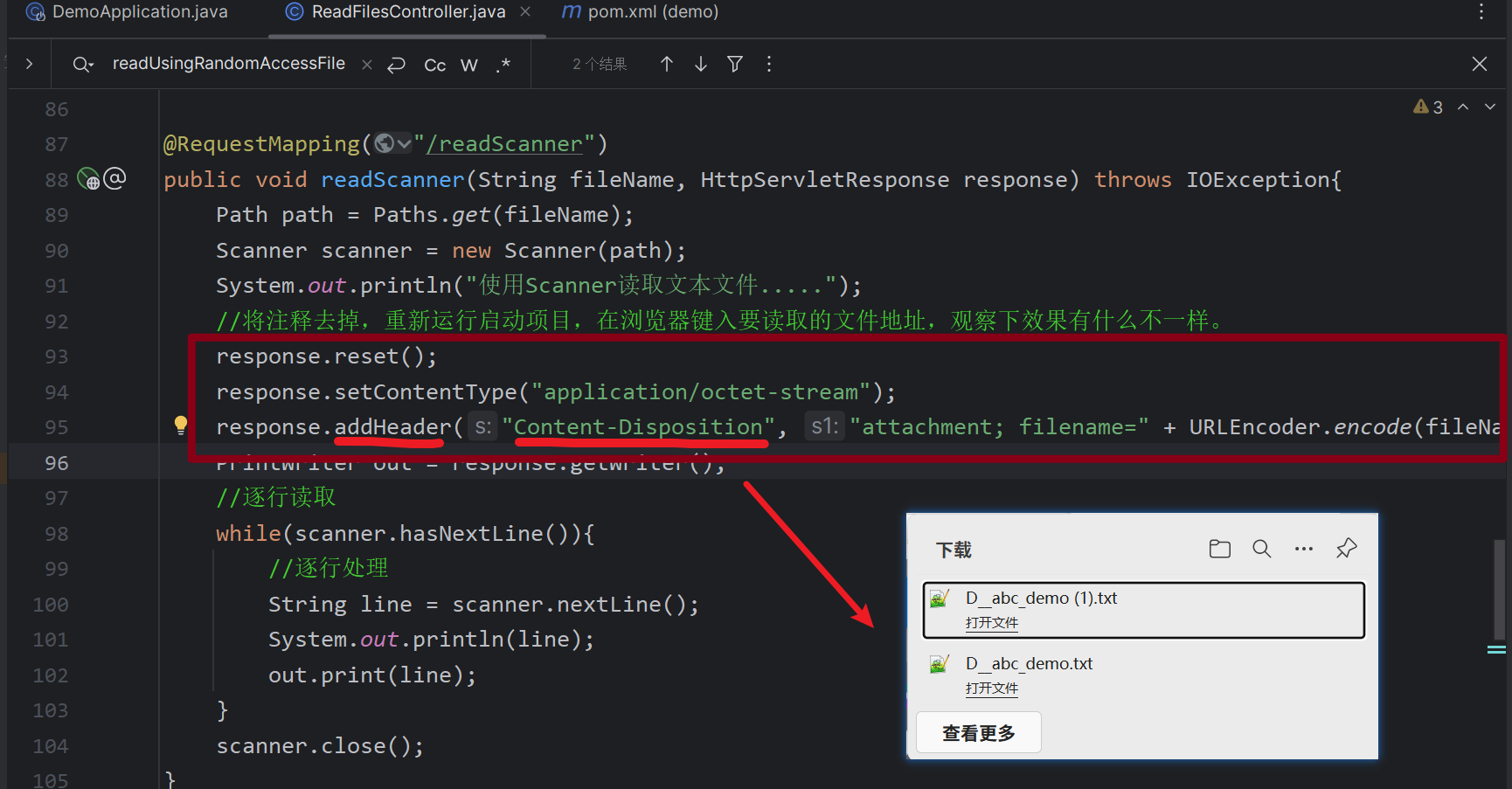Expand the URL mapping globe dropdown
Image resolution: width=1512 pixels, height=789 pixels.
coord(392,143)
